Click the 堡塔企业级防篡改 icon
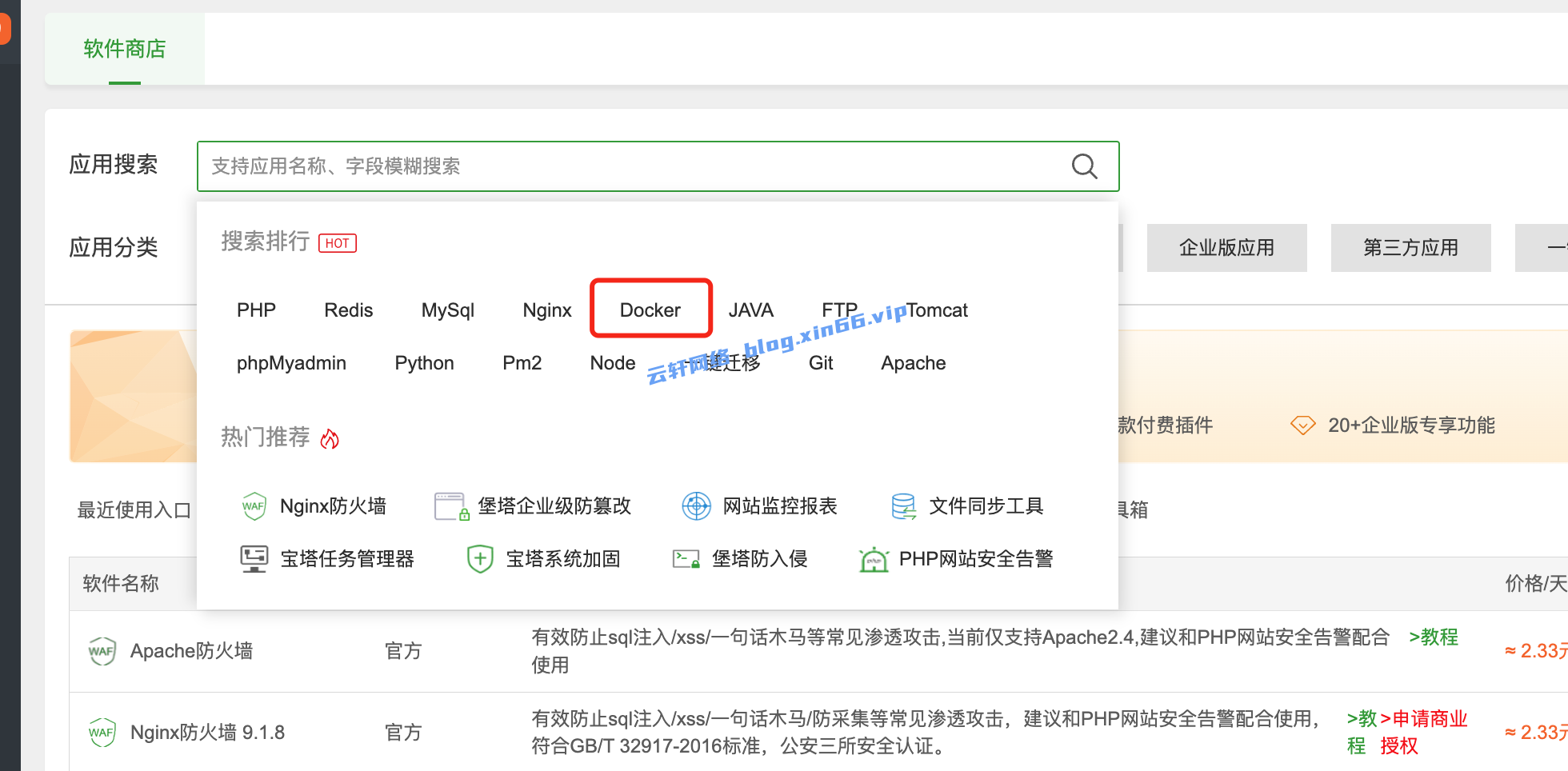Image resolution: width=1568 pixels, height=771 pixels. click(451, 506)
